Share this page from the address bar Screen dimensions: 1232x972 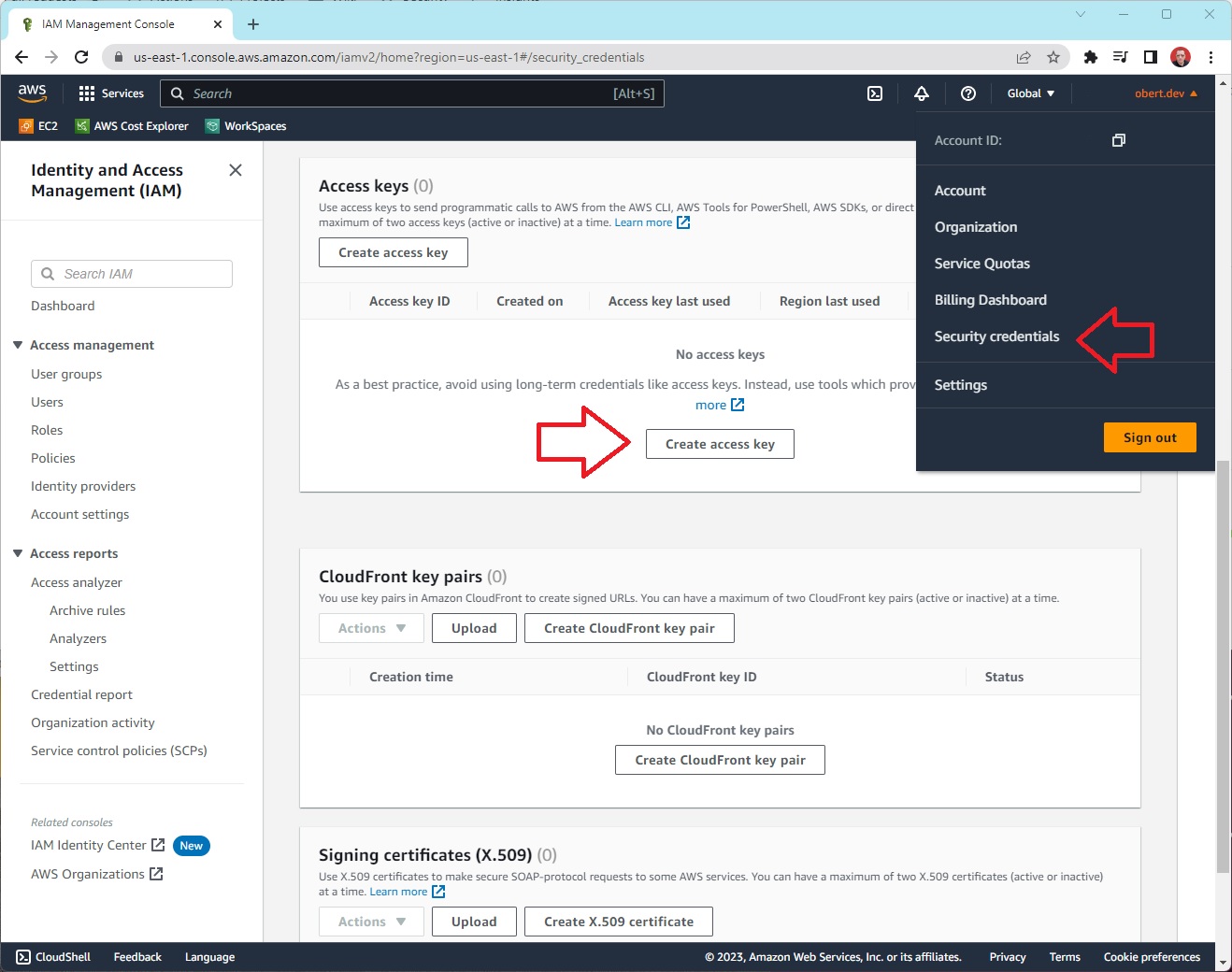click(x=1024, y=57)
